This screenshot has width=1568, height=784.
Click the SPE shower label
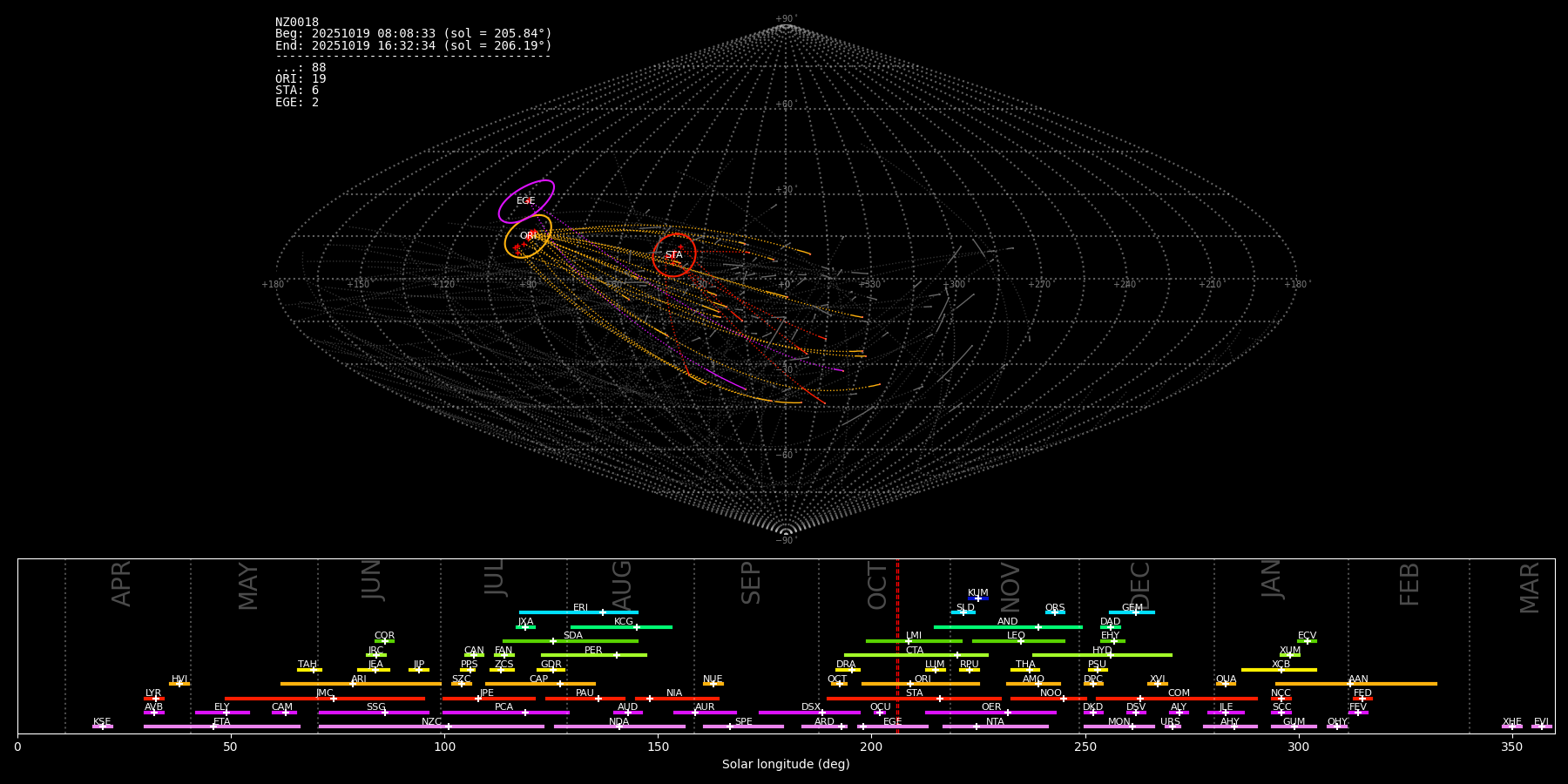click(x=743, y=722)
